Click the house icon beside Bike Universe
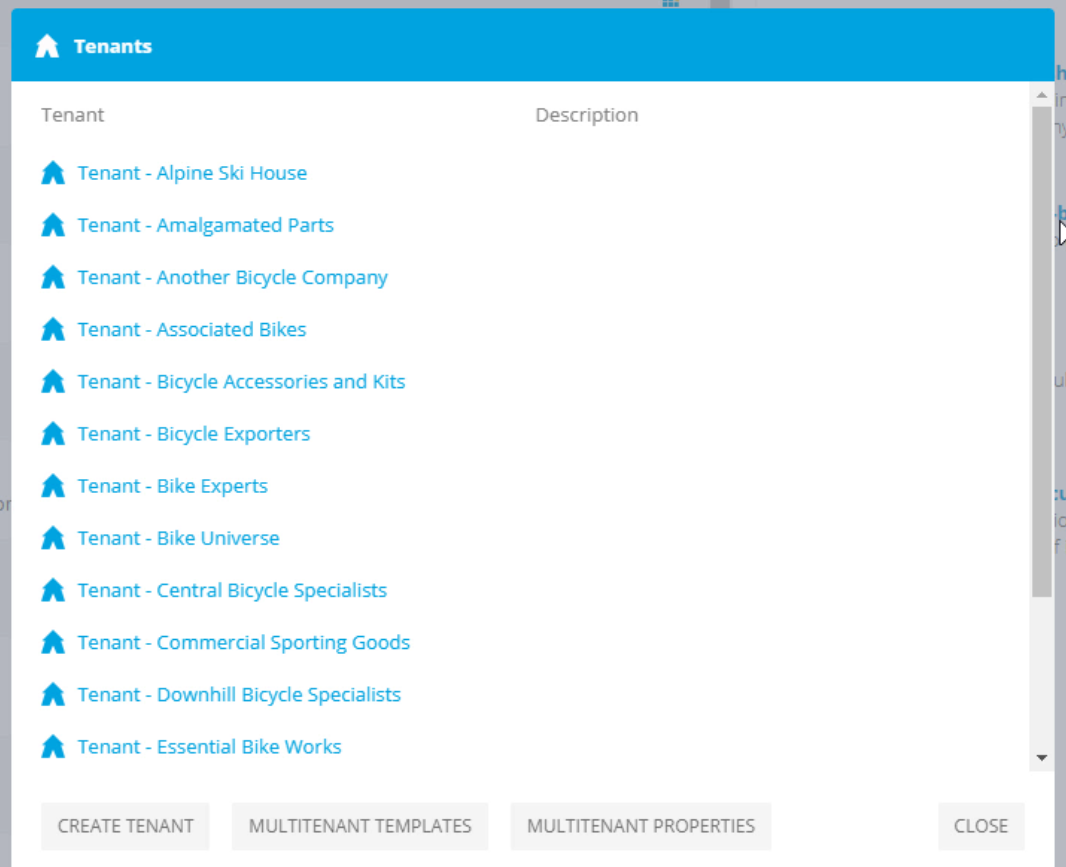Screen dimensions: 1066x867 (53, 537)
